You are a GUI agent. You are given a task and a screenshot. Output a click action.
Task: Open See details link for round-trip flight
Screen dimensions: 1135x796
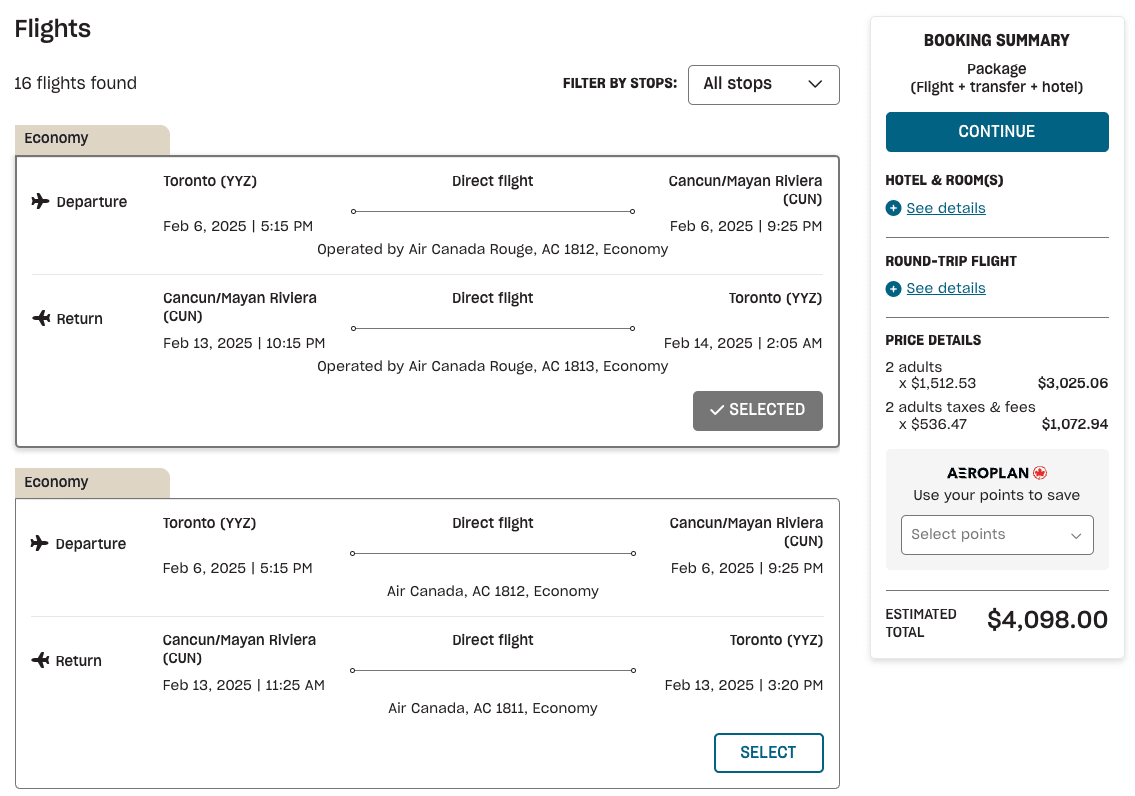945,288
